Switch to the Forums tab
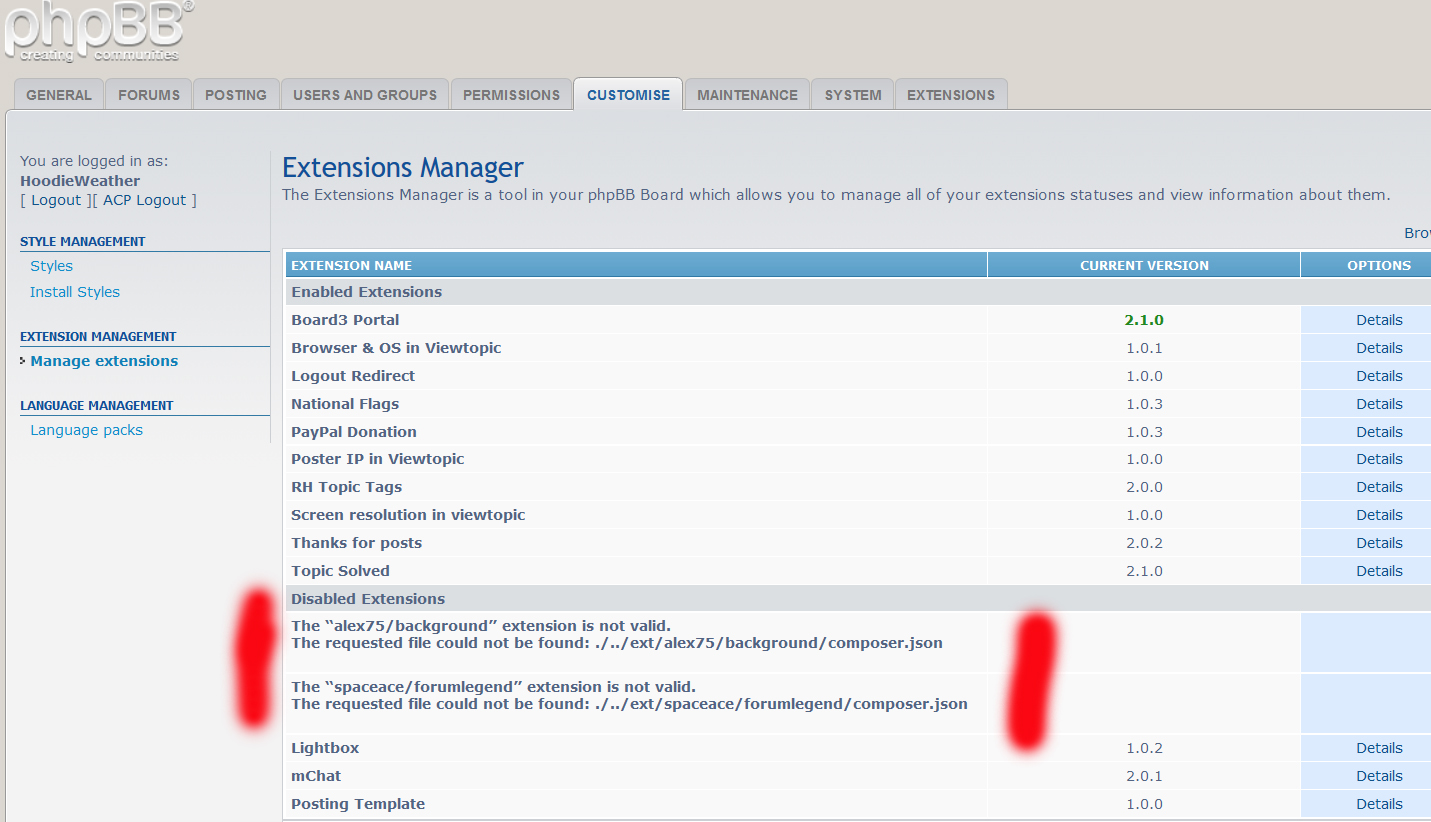This screenshot has width=1431, height=822. tap(149, 95)
